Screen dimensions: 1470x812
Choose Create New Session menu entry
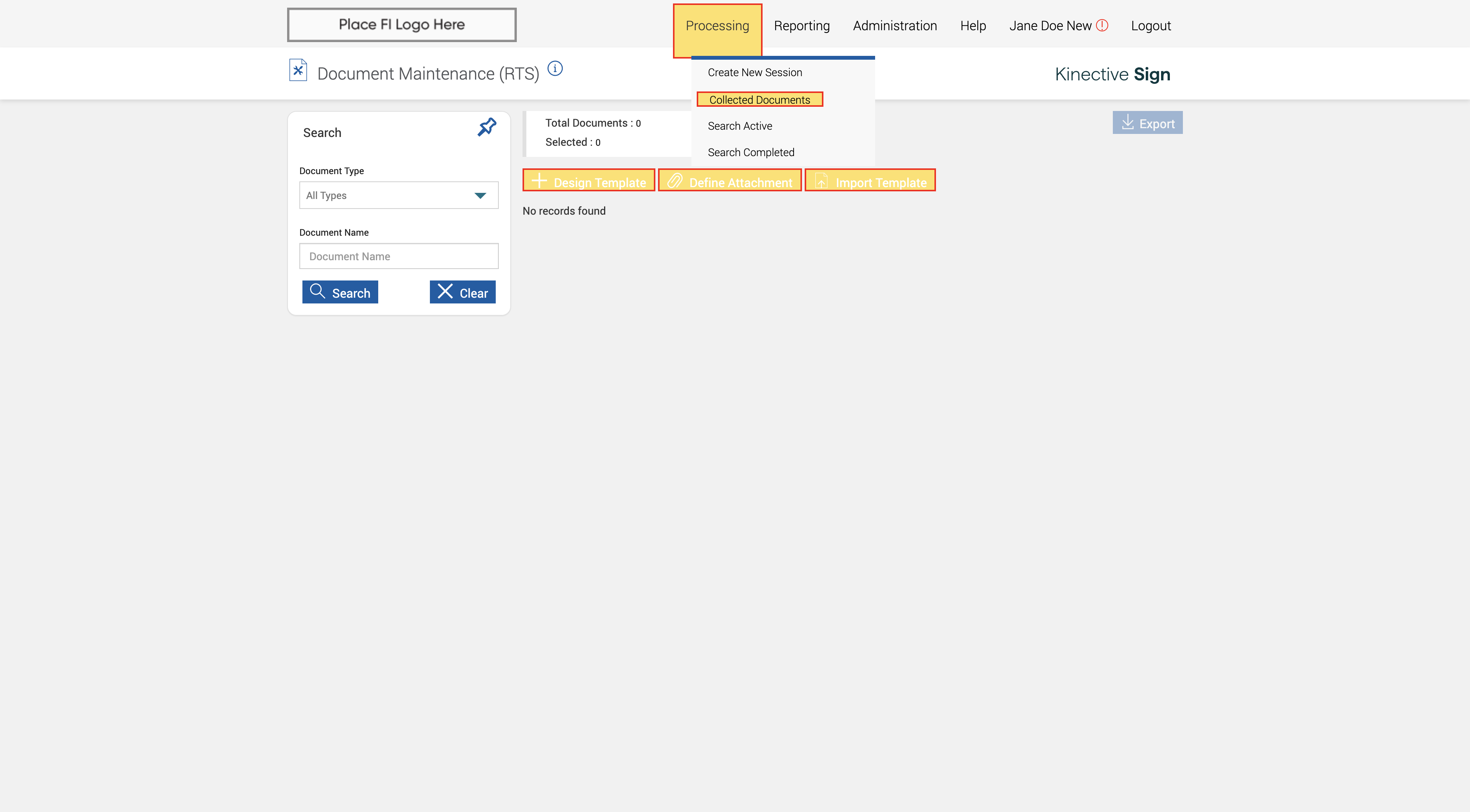(x=755, y=72)
